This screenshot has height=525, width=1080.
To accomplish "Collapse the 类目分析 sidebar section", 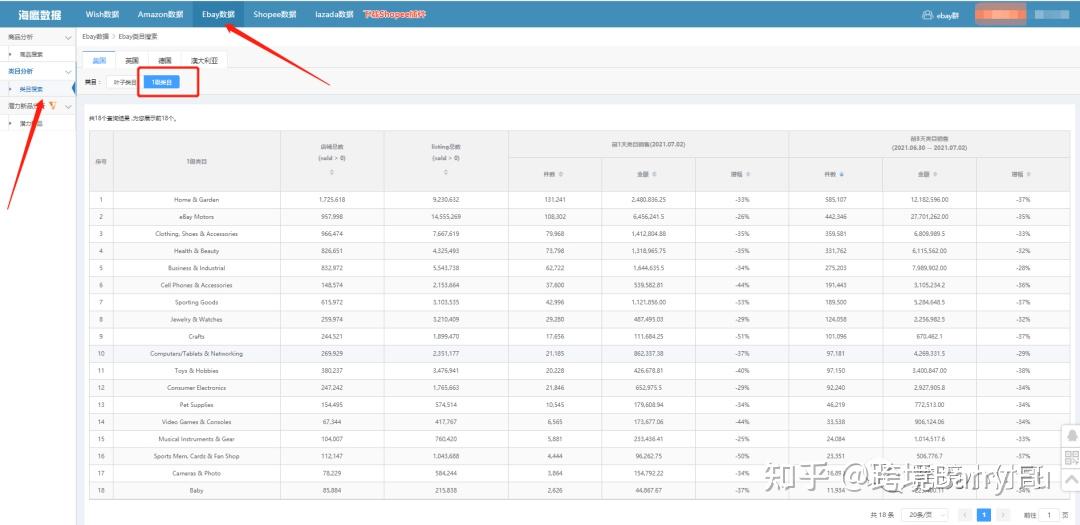I will point(68,72).
